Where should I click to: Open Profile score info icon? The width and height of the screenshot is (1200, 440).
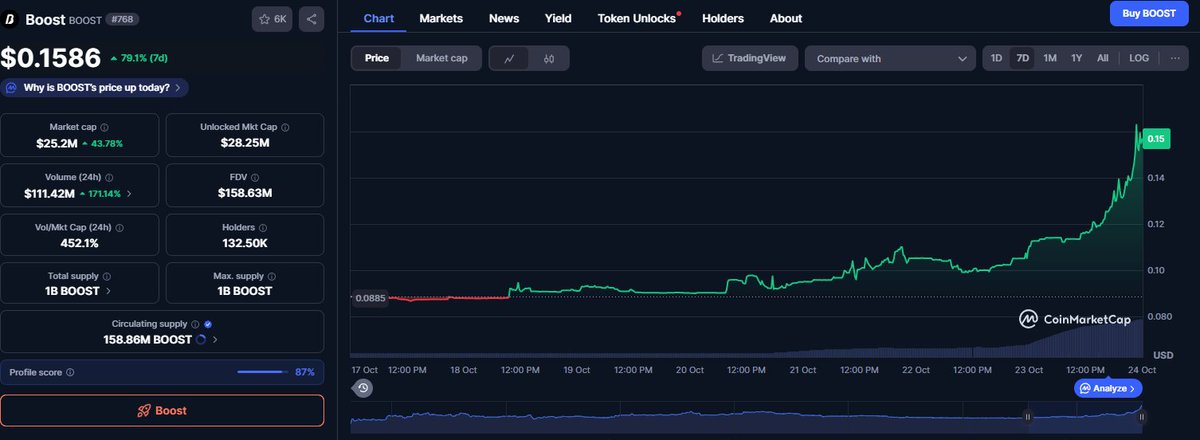(x=70, y=372)
